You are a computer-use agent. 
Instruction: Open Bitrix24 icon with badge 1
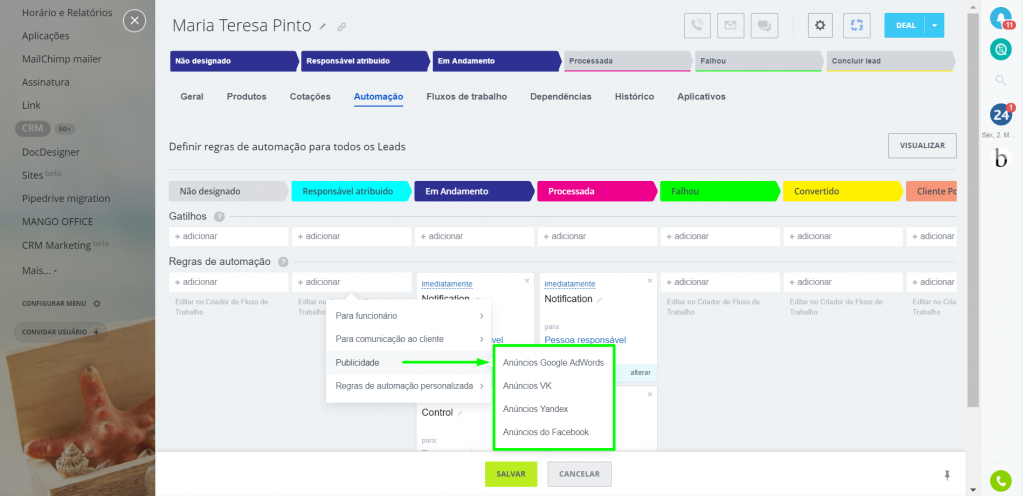click(x=1000, y=115)
